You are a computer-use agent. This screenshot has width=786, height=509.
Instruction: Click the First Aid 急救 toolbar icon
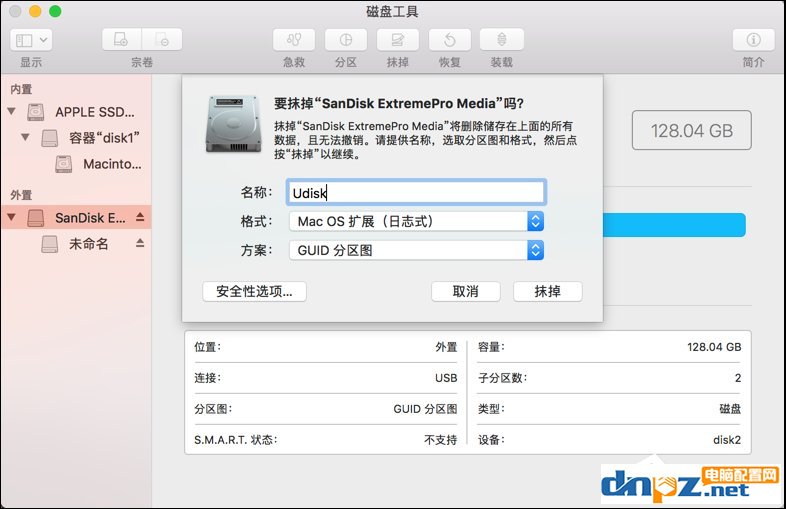point(294,39)
